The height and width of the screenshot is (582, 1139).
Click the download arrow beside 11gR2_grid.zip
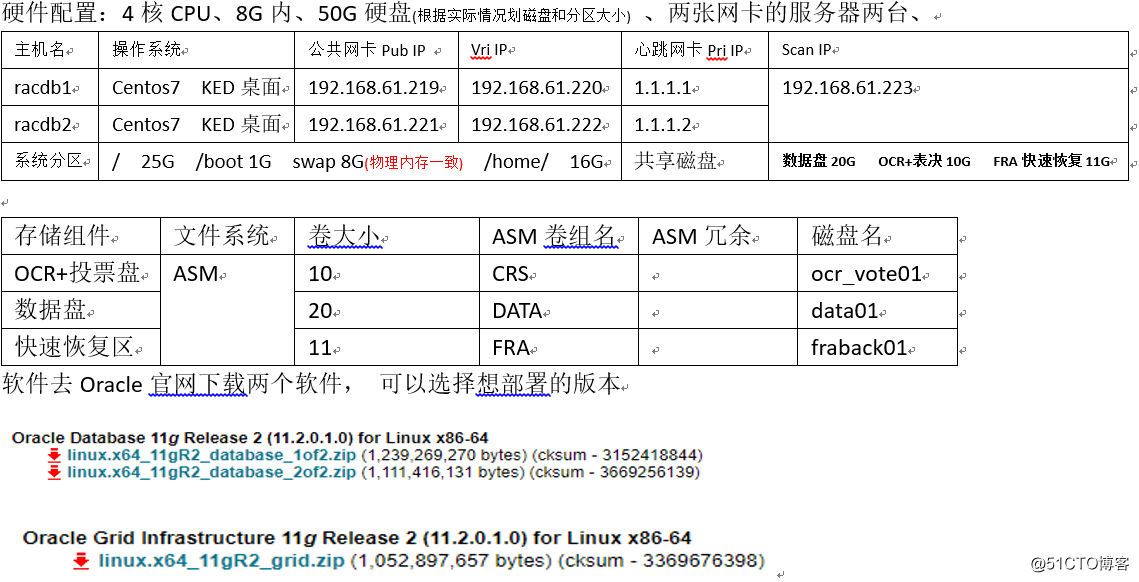coord(81,561)
